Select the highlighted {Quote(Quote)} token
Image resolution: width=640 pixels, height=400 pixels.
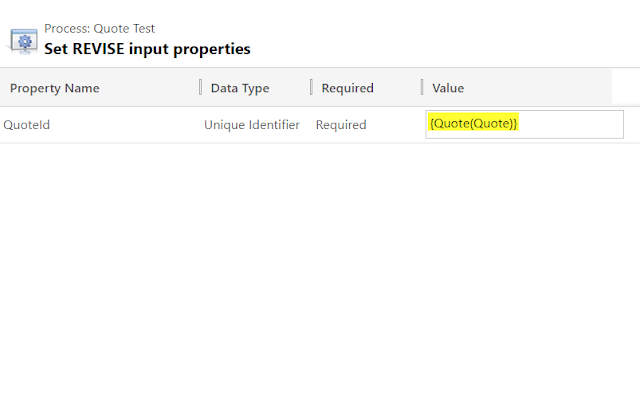pyautogui.click(x=473, y=123)
